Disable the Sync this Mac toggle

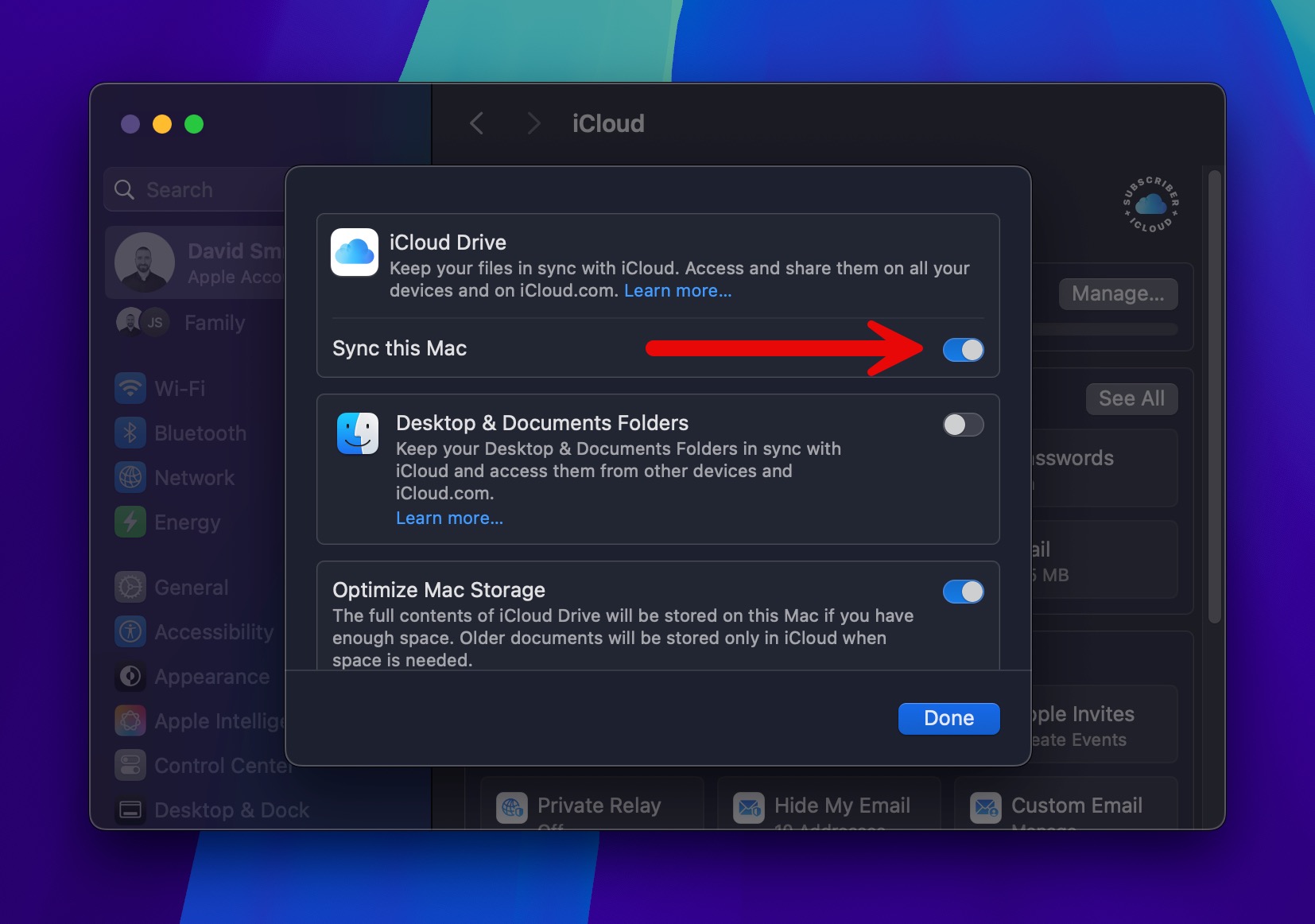click(x=963, y=350)
